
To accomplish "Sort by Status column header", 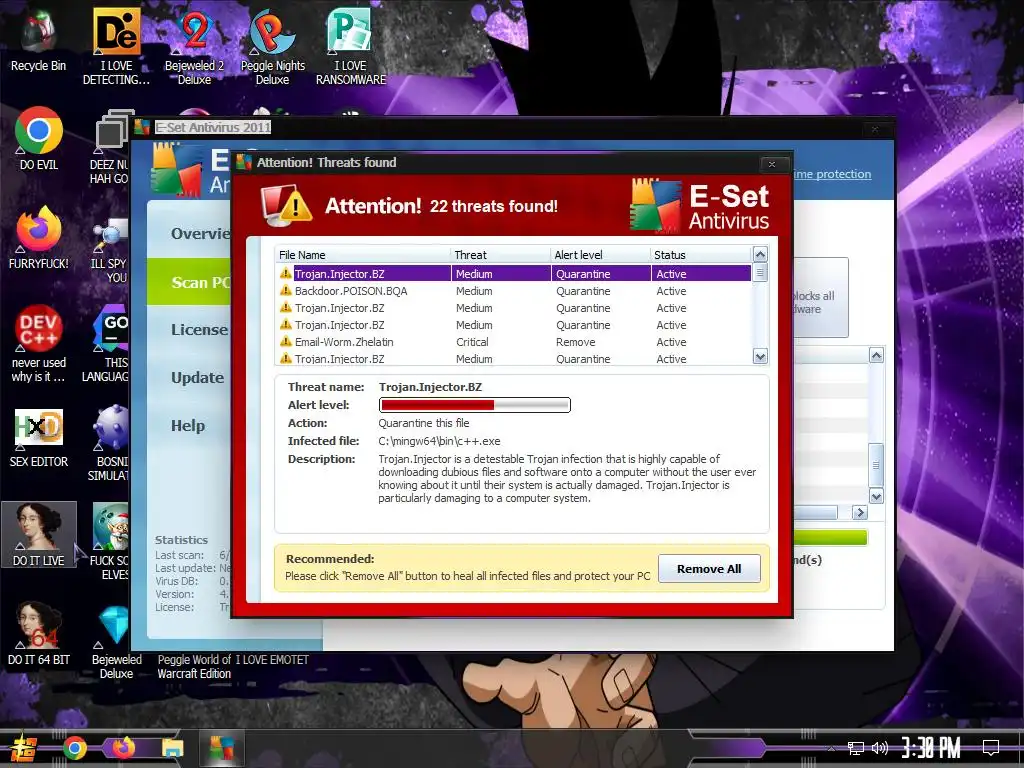I will (701, 255).
